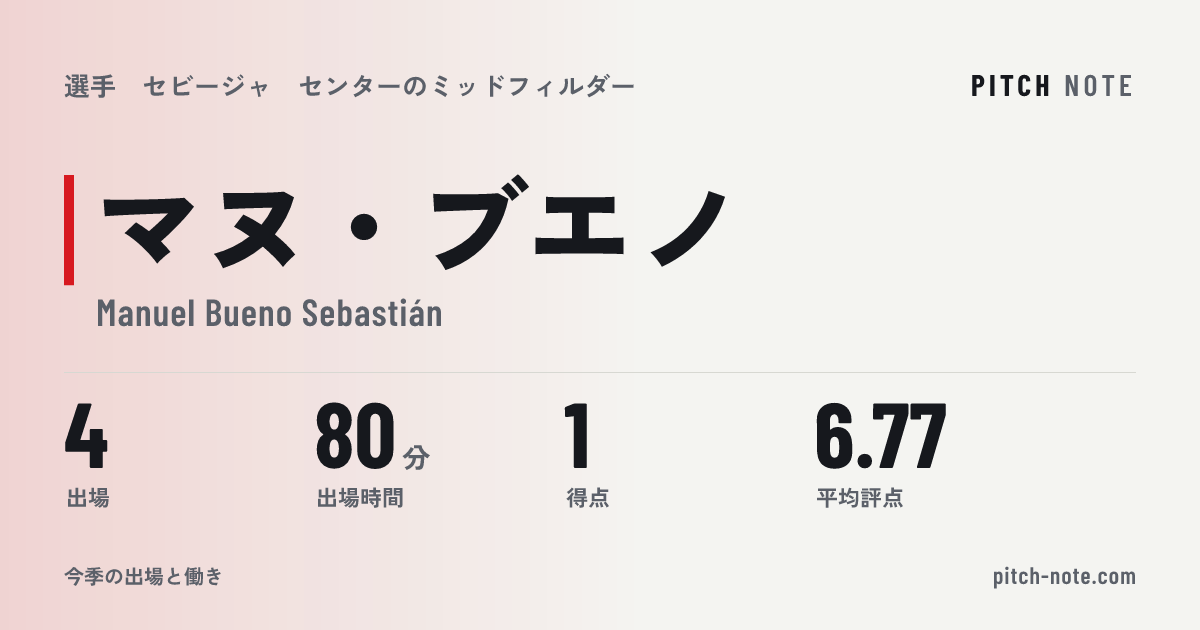This screenshot has height=630, width=1200.
Task: Click the 得点 stat label
Action: coord(588,497)
